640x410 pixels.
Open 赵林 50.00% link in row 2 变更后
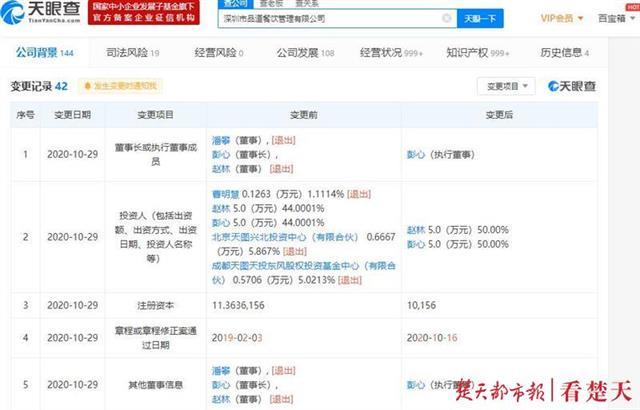click(416, 230)
